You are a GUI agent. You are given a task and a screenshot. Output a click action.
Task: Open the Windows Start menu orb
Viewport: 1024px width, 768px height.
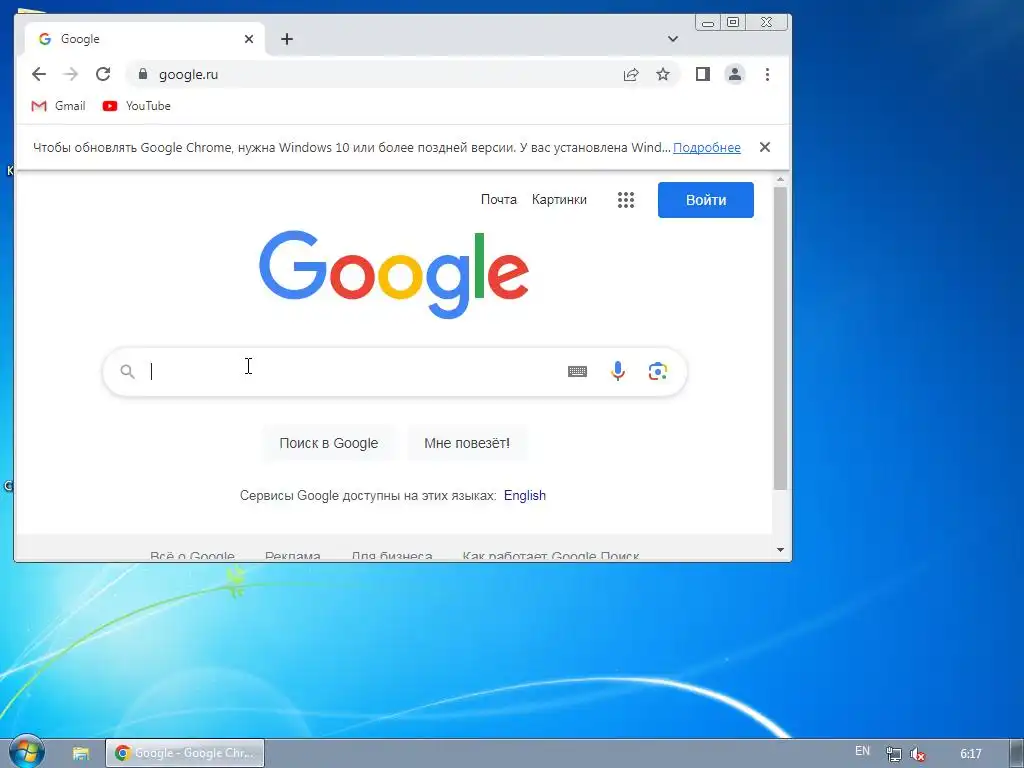pyautogui.click(x=27, y=752)
